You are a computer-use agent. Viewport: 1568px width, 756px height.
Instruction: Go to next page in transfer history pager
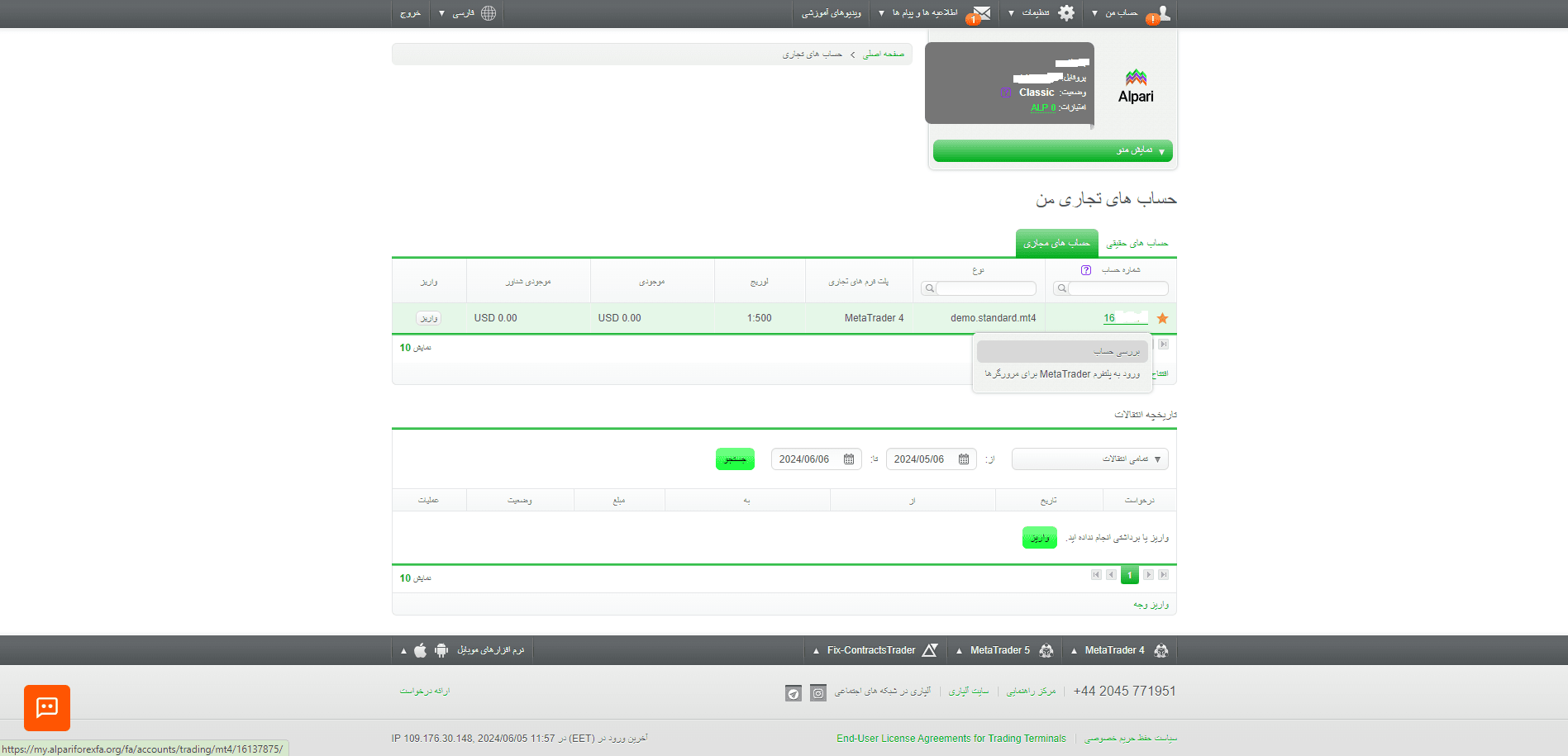[x=1148, y=575]
